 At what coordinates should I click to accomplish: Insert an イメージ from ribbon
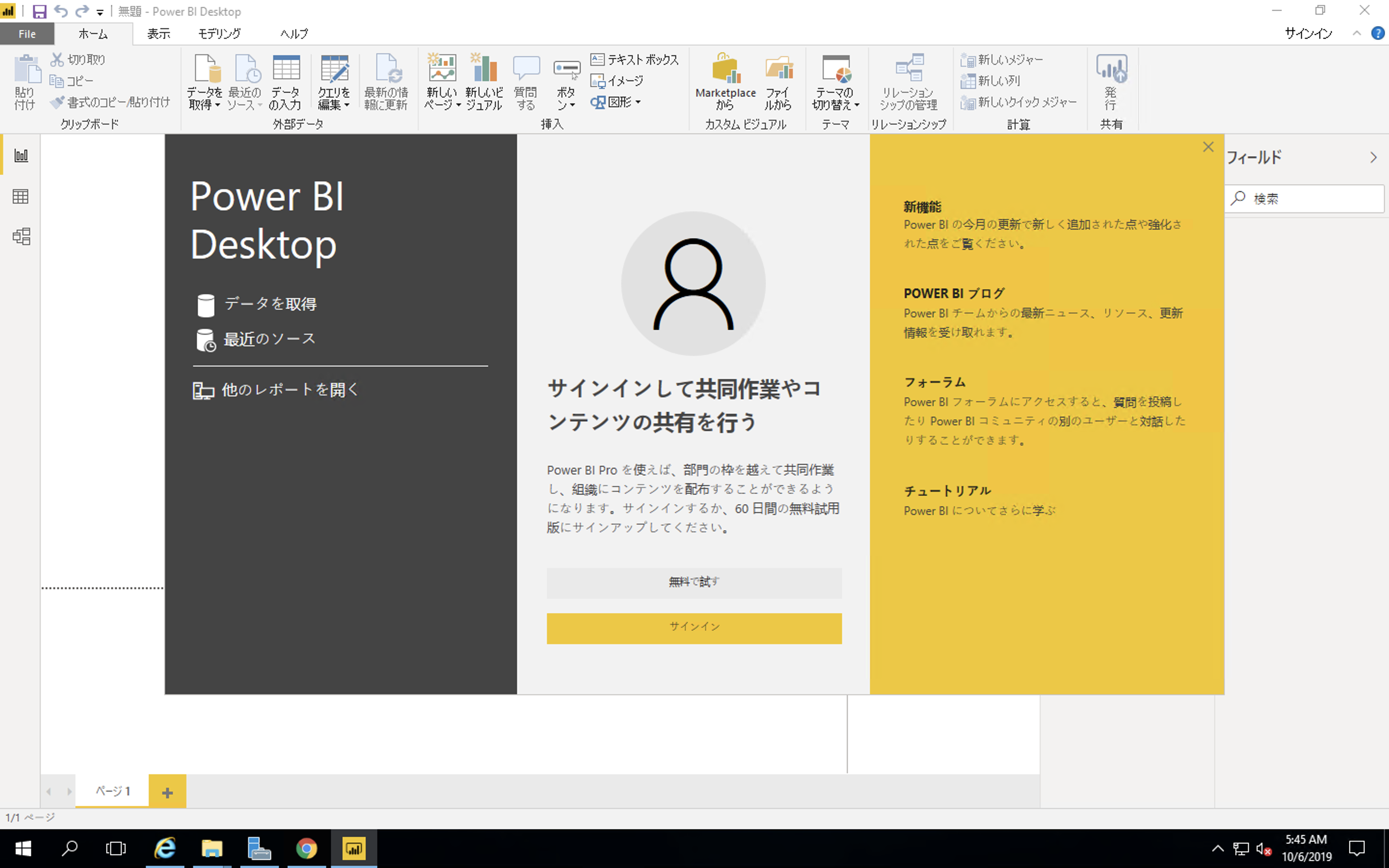pos(618,81)
